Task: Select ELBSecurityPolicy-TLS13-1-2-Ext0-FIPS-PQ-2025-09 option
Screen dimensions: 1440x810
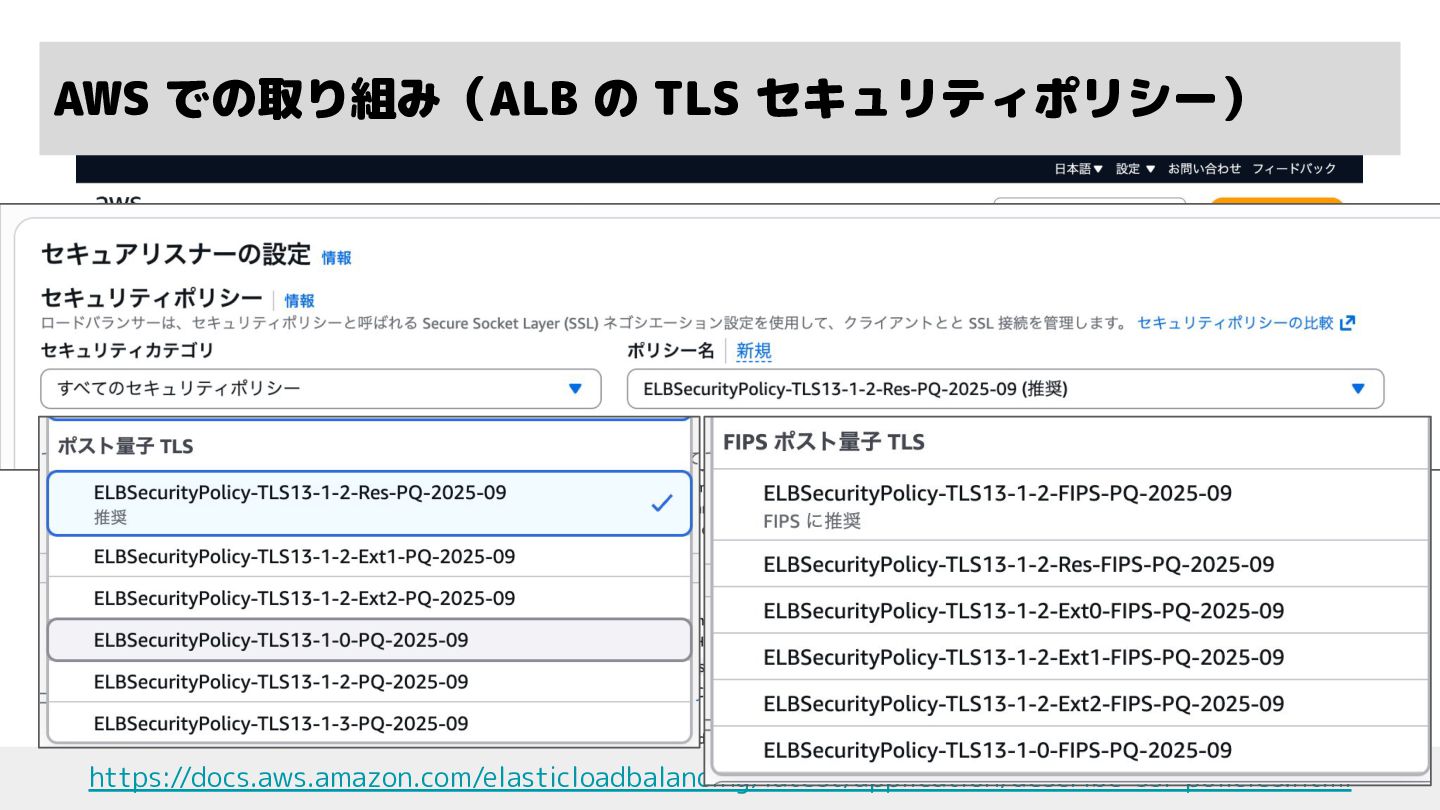Action: 1023,610
